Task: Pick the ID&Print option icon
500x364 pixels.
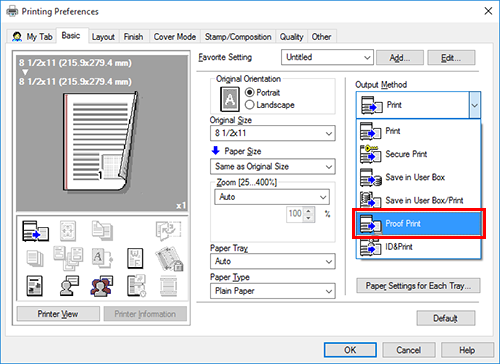Action: pyautogui.click(x=370, y=247)
